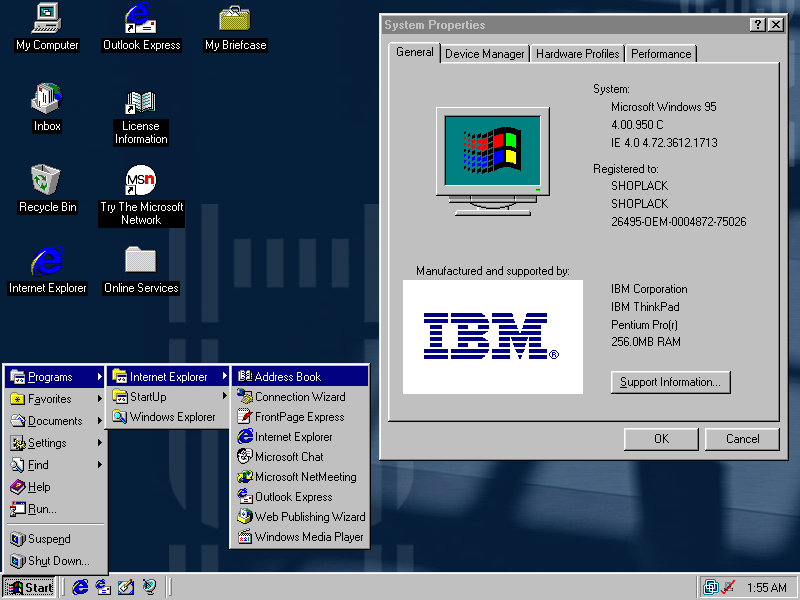
Task: Open Documents submenu in Start menu
Action: coord(56,421)
